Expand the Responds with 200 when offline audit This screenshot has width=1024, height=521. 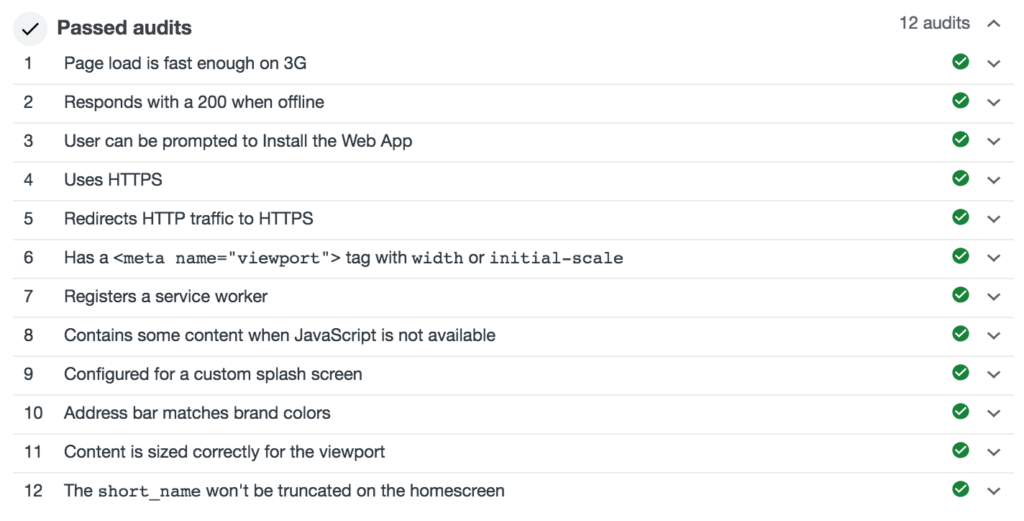point(993,102)
